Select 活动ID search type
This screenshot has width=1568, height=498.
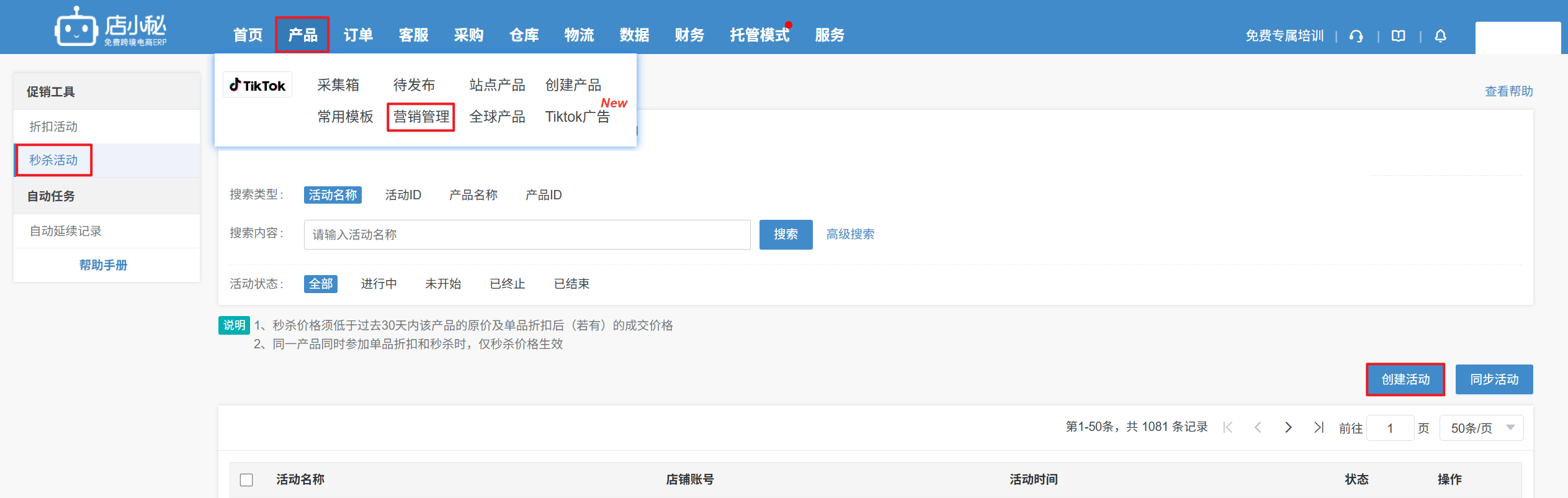click(x=403, y=195)
